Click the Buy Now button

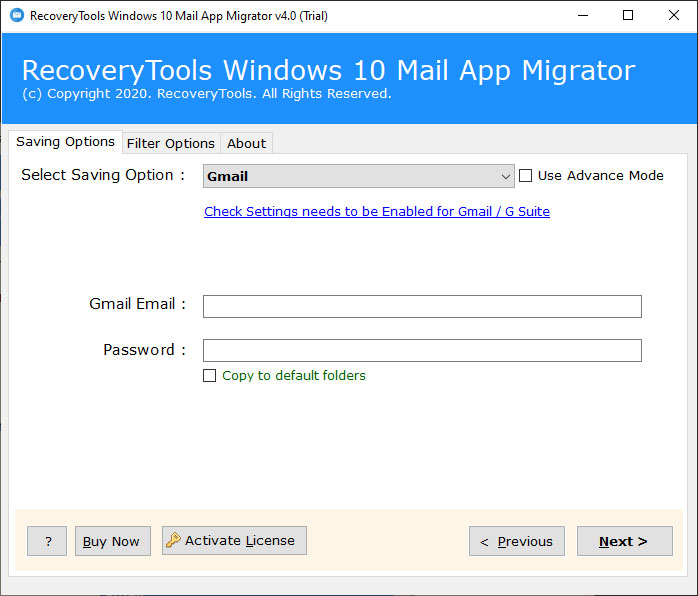[113, 541]
